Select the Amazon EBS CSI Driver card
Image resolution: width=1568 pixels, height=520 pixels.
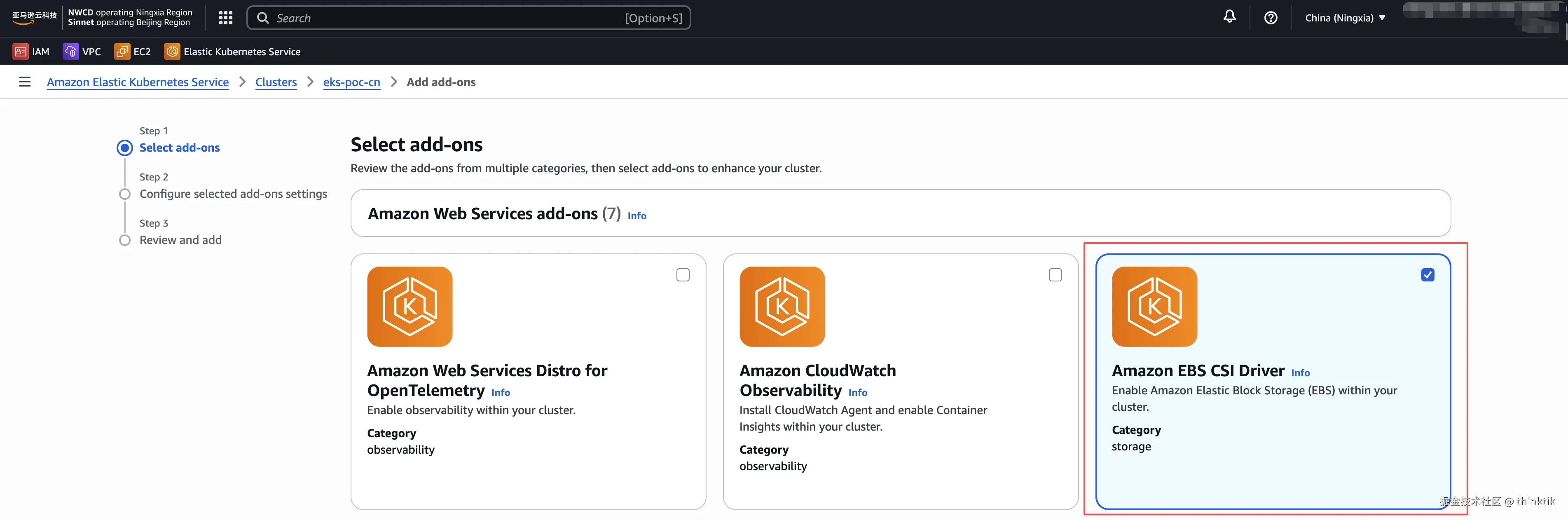click(1273, 382)
